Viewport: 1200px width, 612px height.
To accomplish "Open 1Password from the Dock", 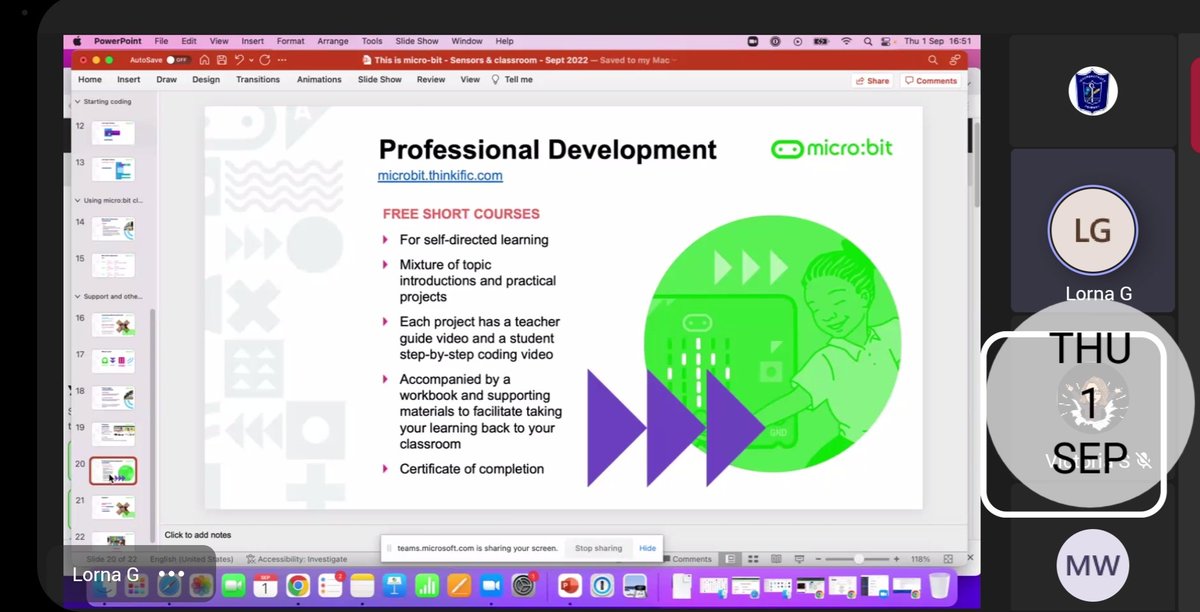I will coord(602,586).
